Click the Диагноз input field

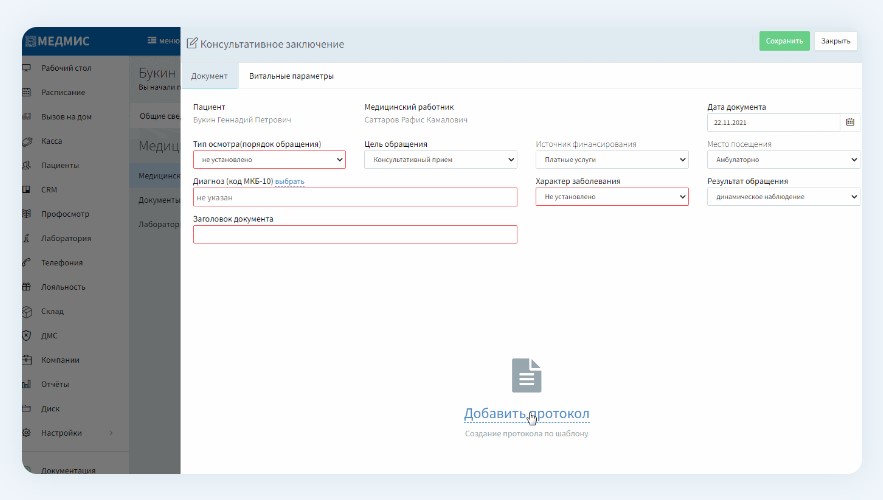click(355, 197)
